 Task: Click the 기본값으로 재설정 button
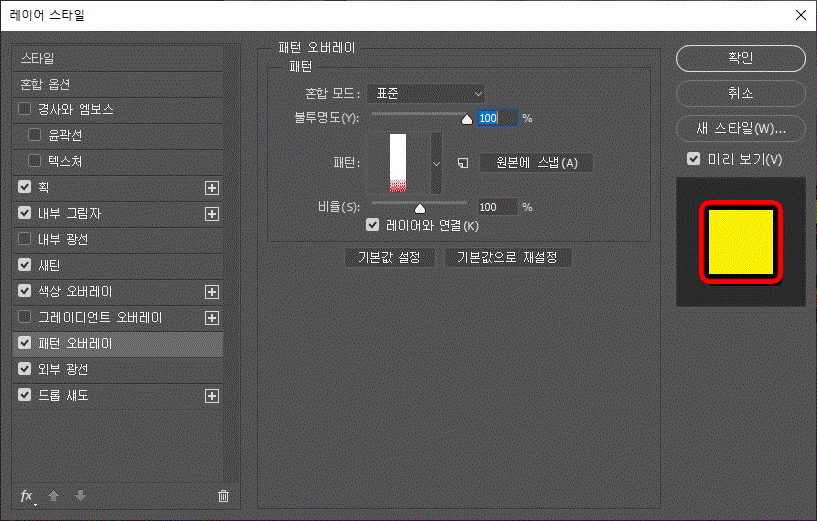[x=507, y=257]
